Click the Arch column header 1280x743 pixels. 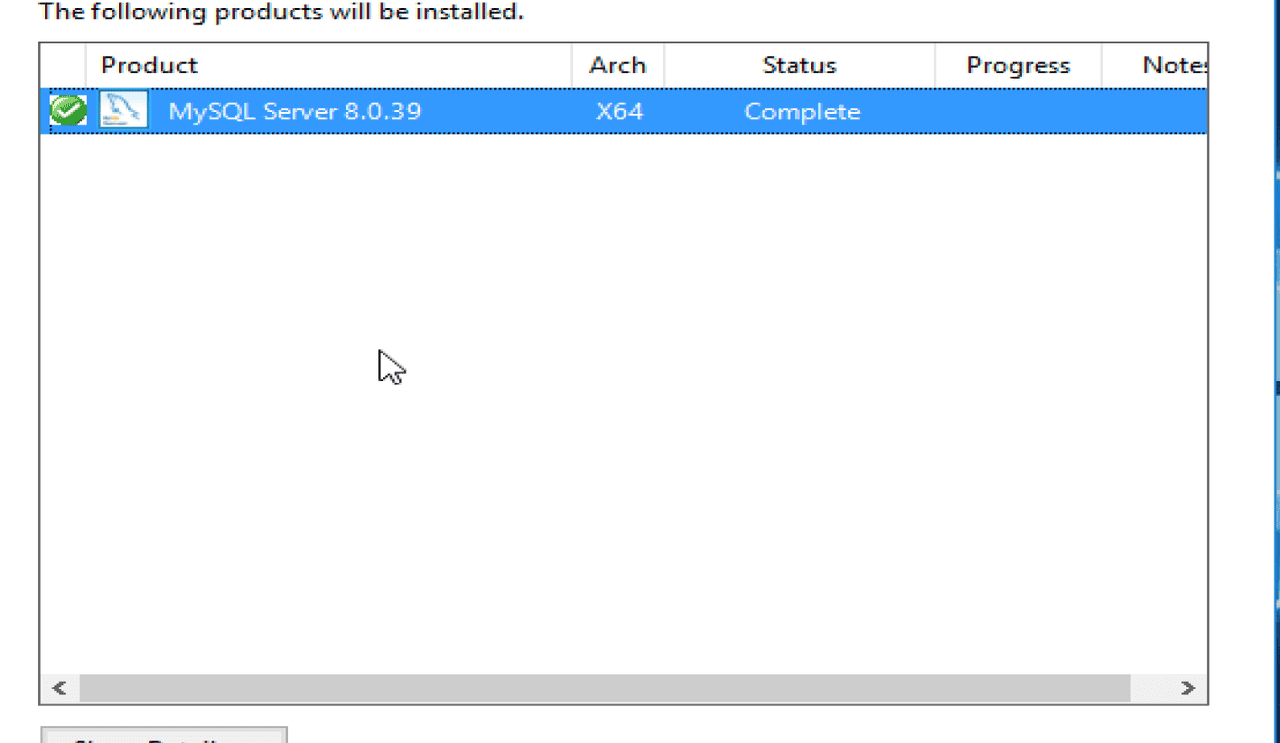click(x=617, y=66)
